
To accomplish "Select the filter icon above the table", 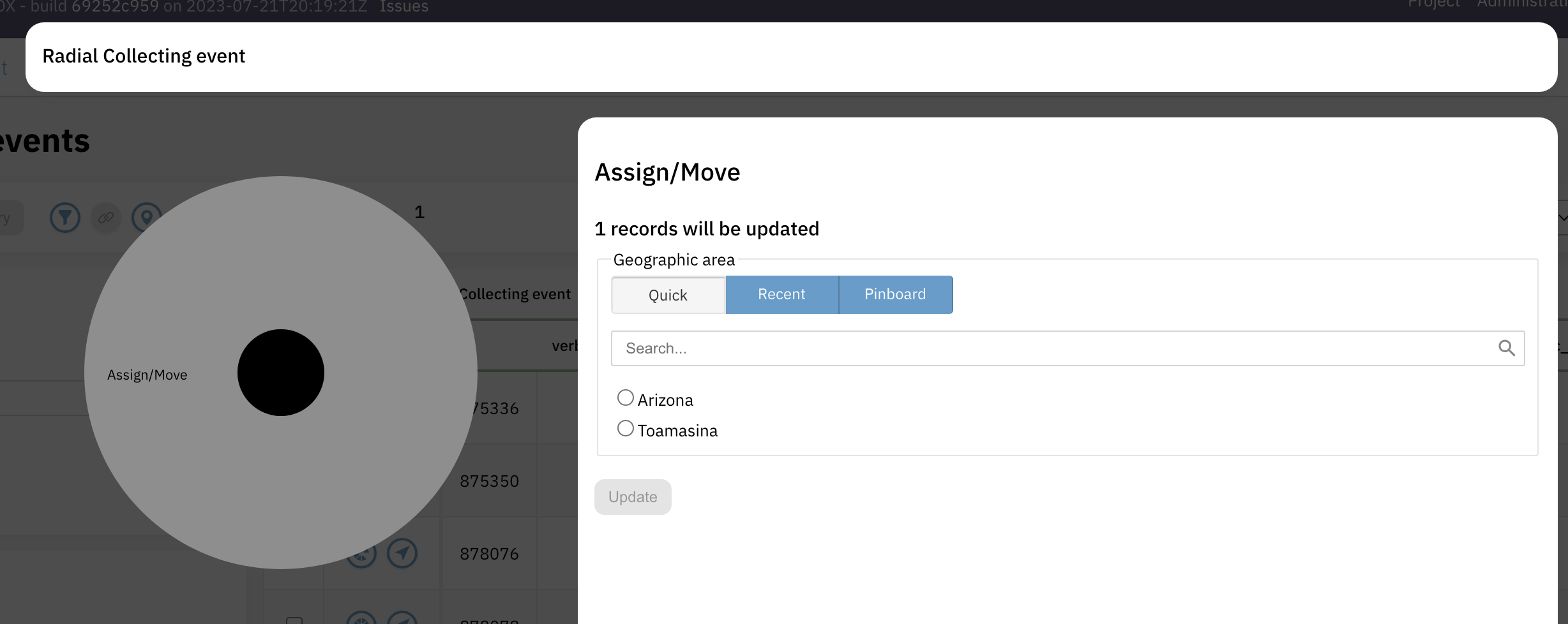I will point(64,217).
